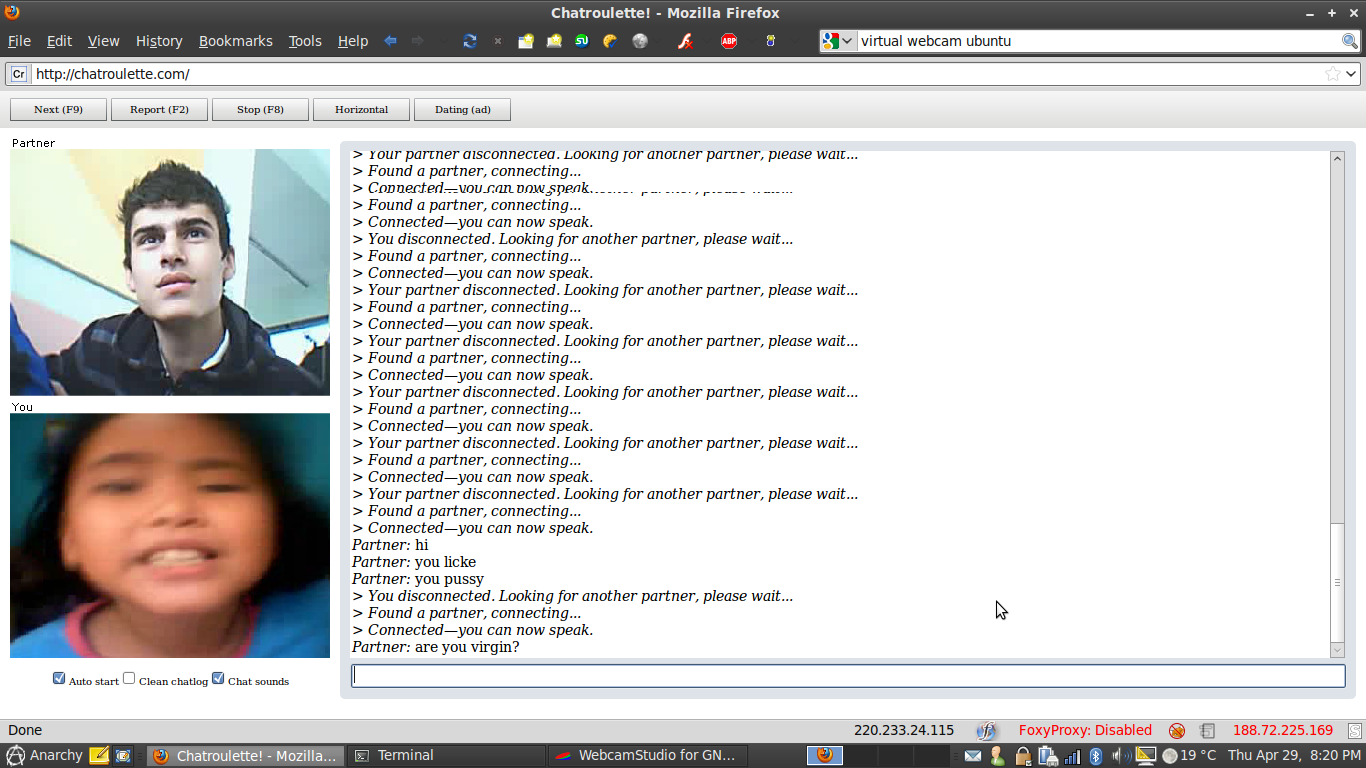The image size is (1366, 768).
Task: Click the cookie manager icon
Action: 610,41
